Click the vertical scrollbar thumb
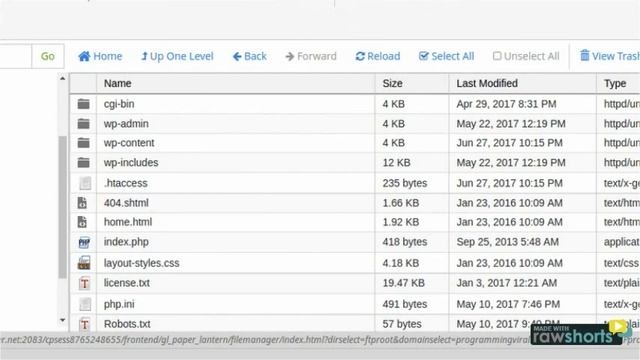The image size is (640, 360). coord(62,207)
